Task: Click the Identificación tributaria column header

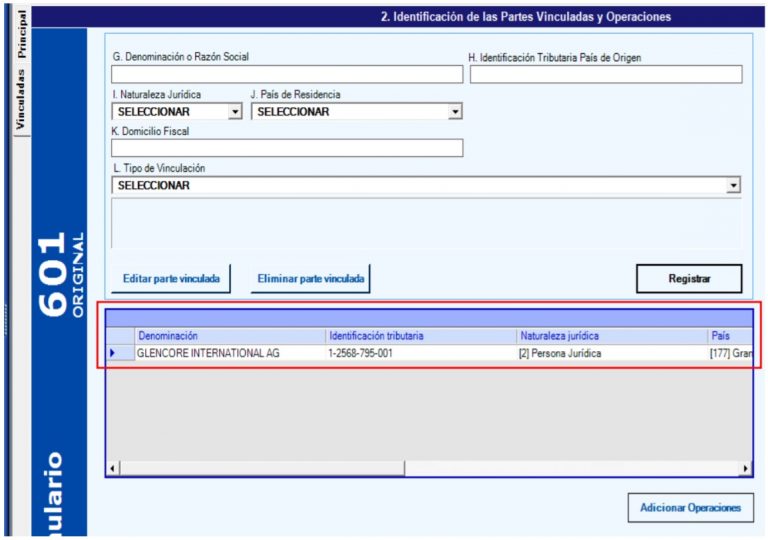Action: [x=420, y=336]
